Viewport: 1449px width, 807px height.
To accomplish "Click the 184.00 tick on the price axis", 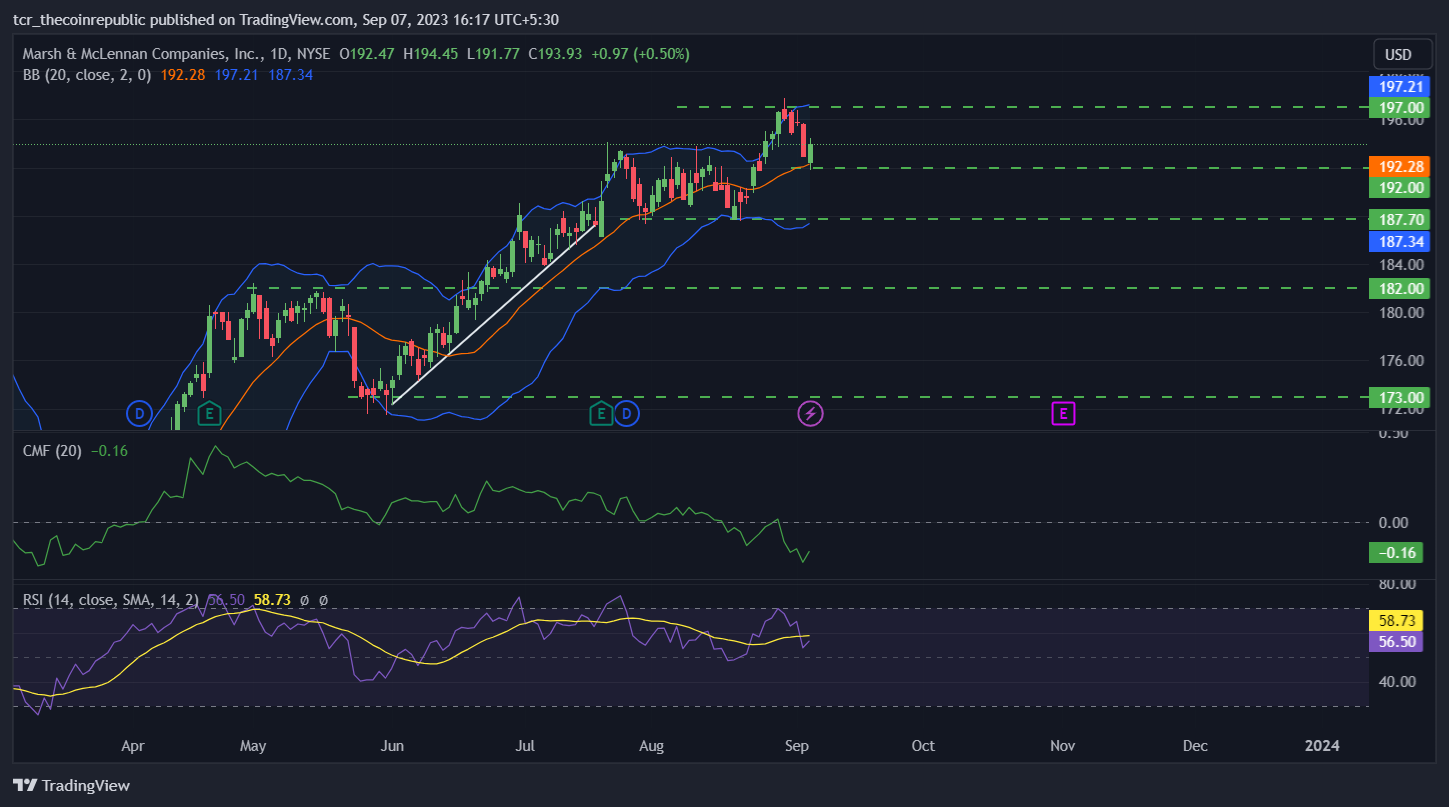I will 1399,264.
